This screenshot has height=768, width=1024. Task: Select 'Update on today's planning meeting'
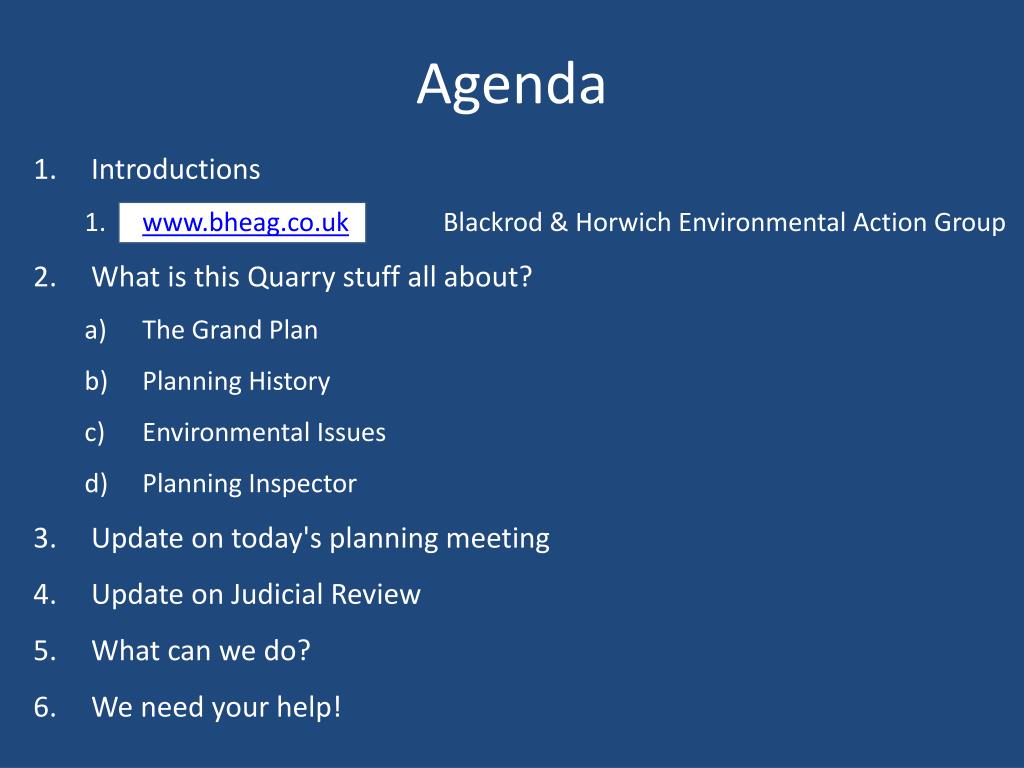coord(321,539)
